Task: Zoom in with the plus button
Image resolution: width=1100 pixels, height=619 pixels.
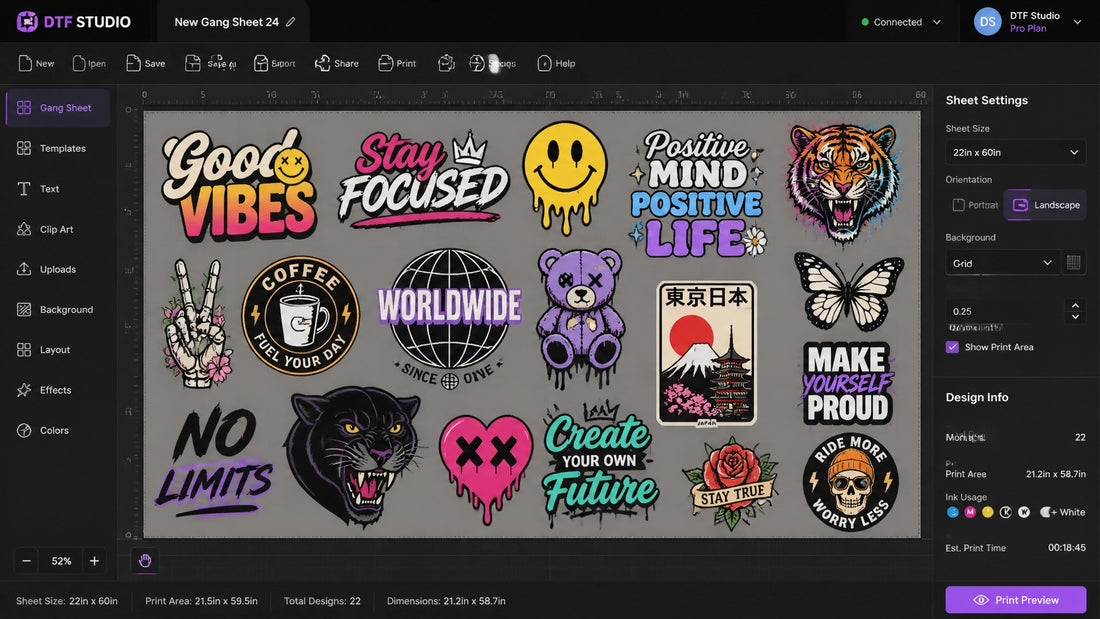Action: [94, 561]
